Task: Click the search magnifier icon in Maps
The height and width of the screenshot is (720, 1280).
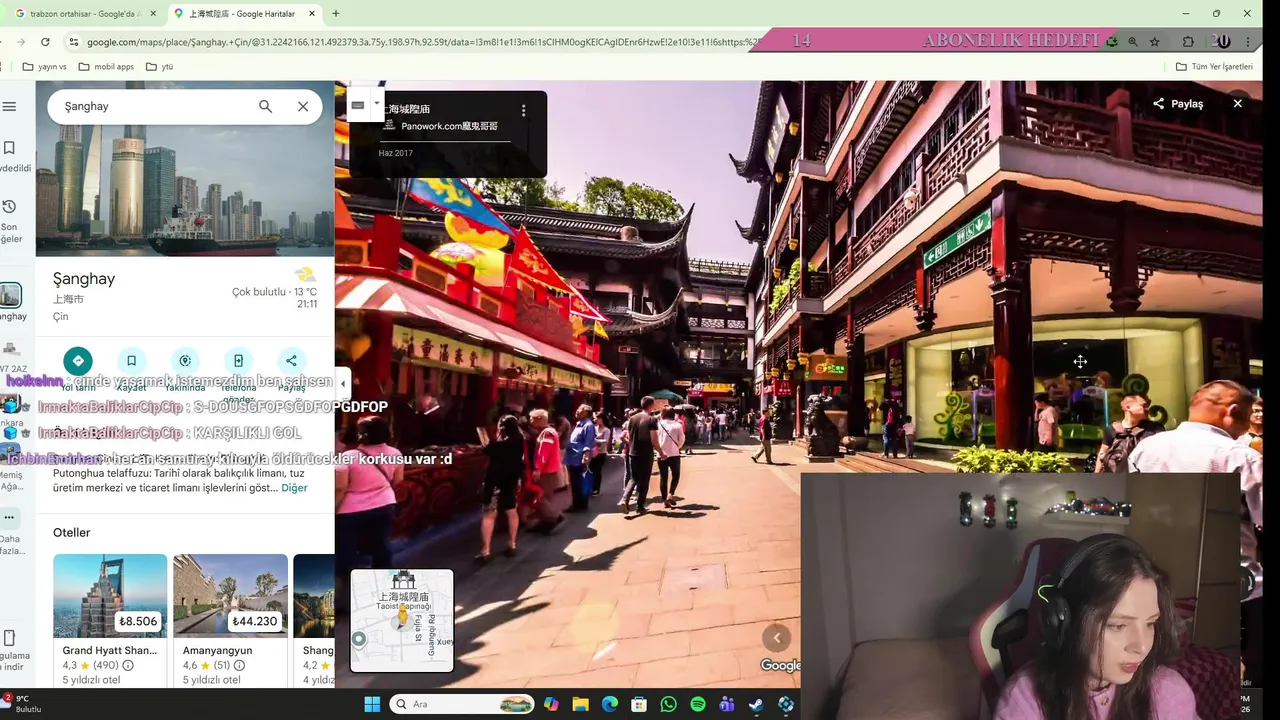Action: click(x=265, y=106)
